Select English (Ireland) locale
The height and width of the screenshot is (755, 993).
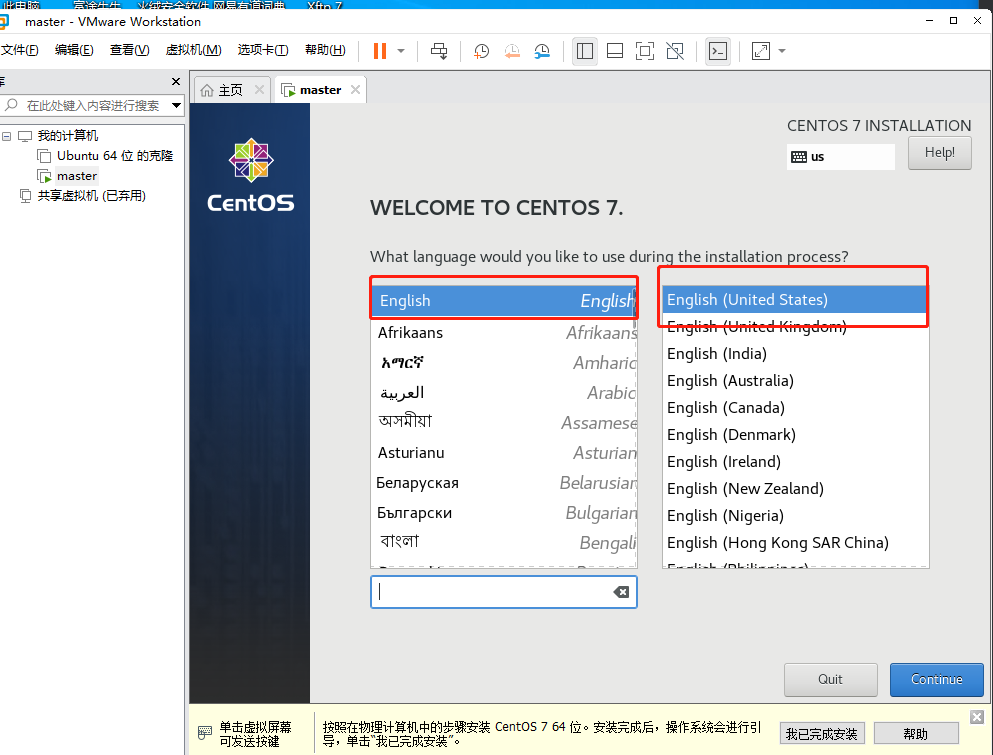pos(795,462)
